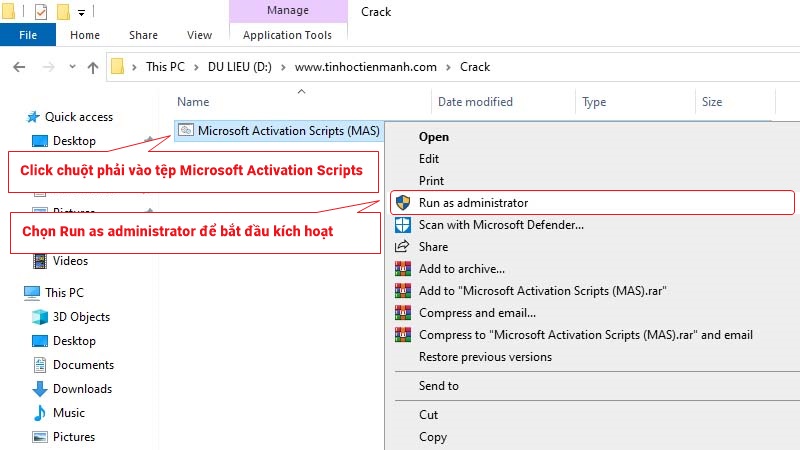The width and height of the screenshot is (800, 450).
Task: Switch to the View ribbon tab
Action: [199, 35]
